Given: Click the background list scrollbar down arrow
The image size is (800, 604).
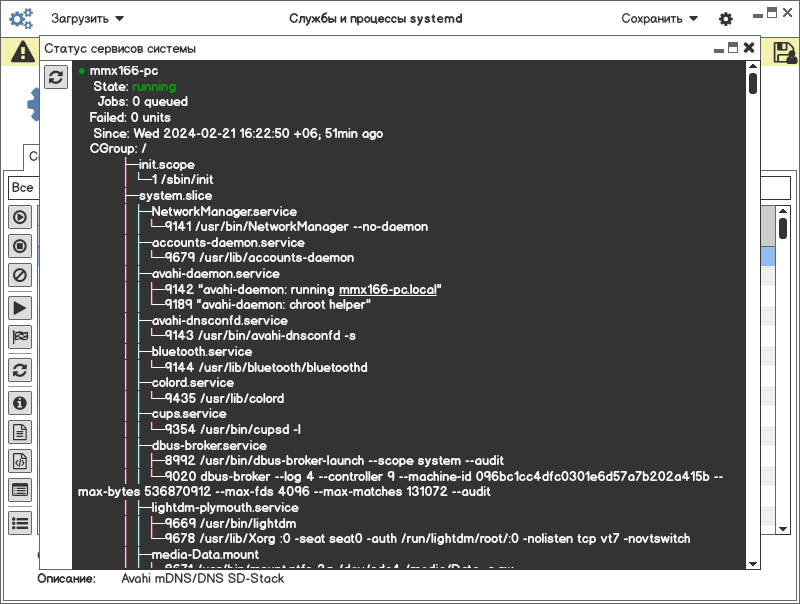Looking at the screenshot, I should pyautogui.click(x=783, y=529).
